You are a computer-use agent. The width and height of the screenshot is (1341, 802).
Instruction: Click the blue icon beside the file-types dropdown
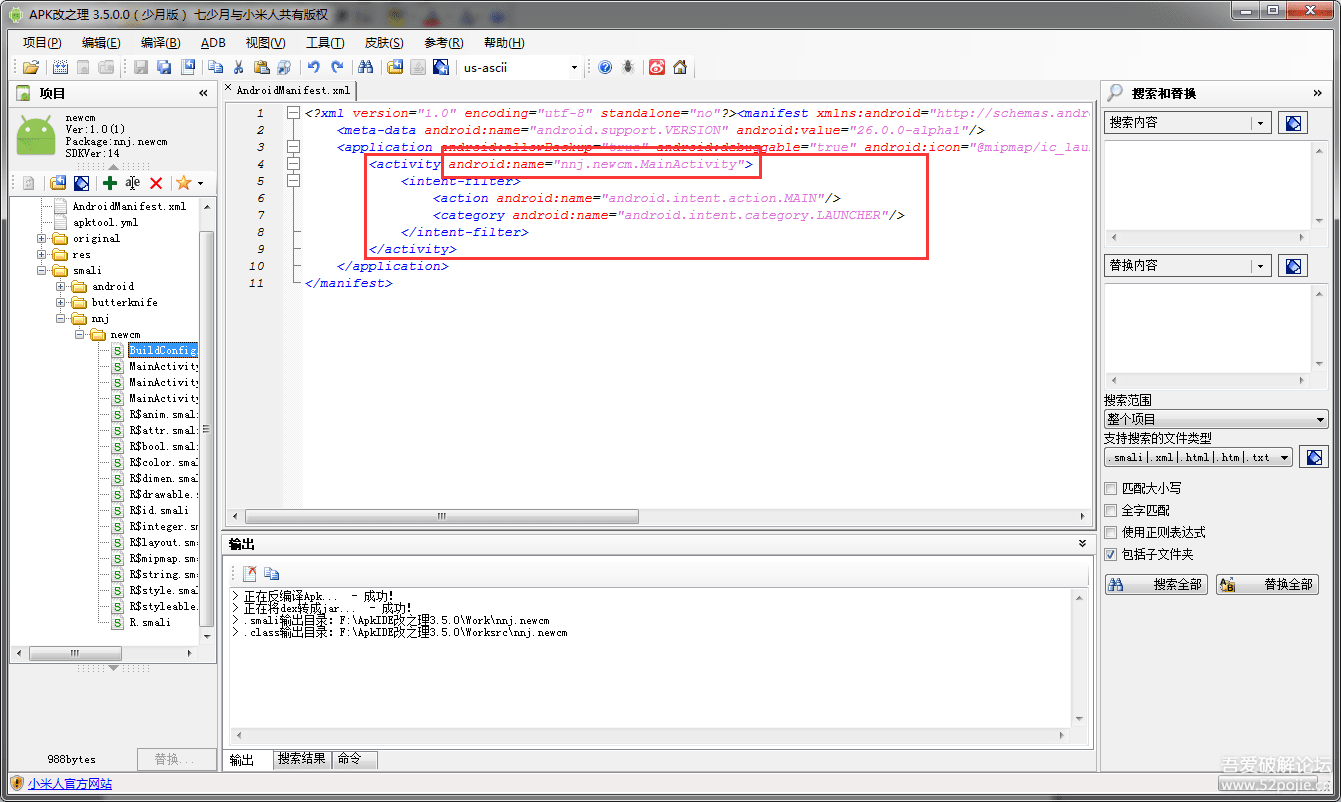pyautogui.click(x=1315, y=457)
